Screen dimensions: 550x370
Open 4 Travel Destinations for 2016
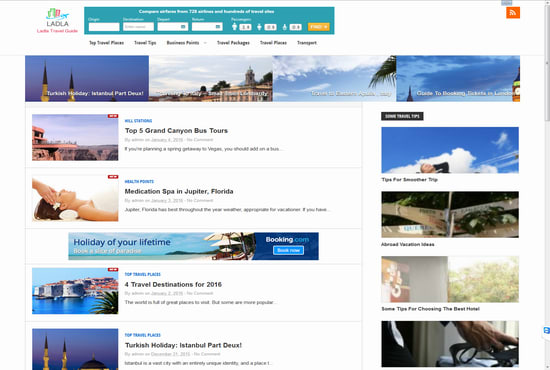point(173,284)
